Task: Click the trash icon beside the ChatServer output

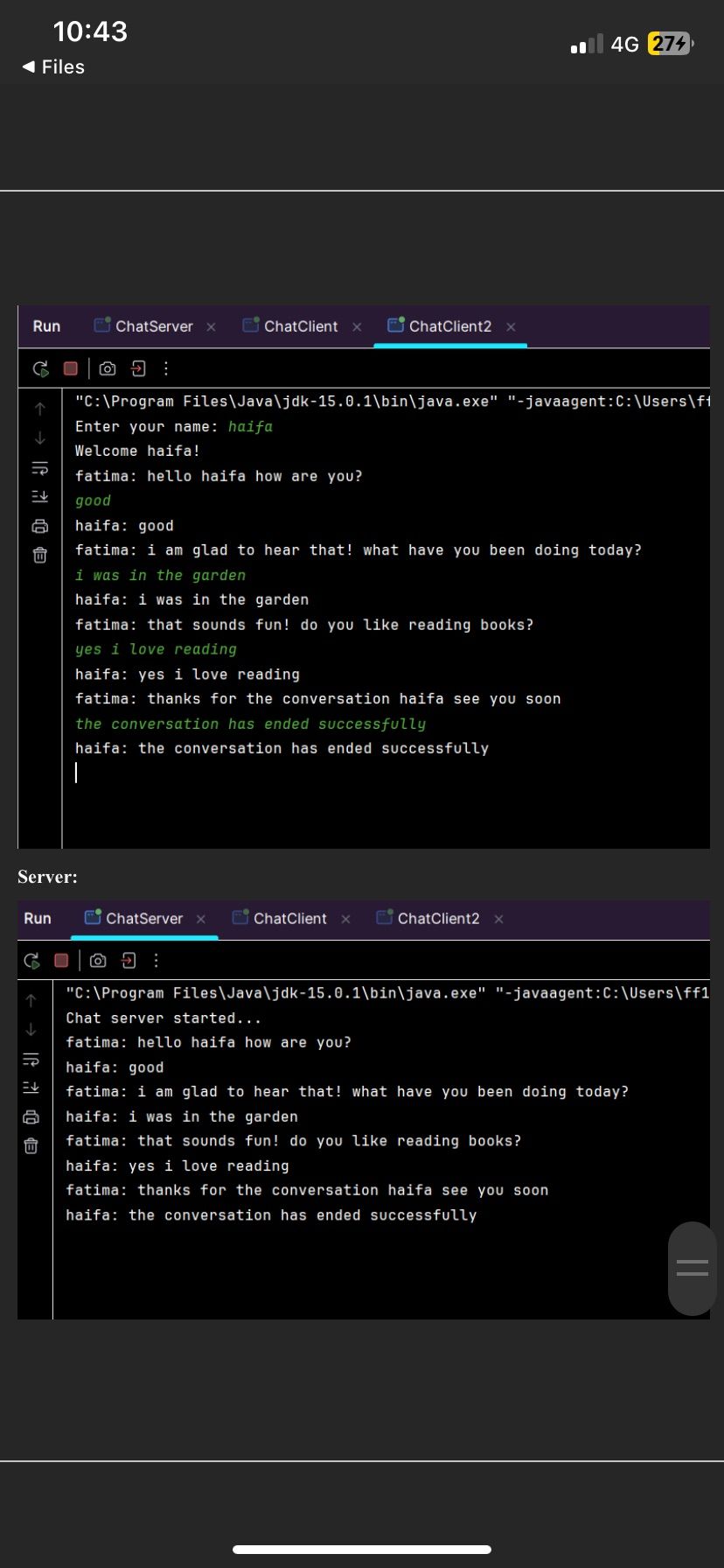Action: pos(31,1146)
